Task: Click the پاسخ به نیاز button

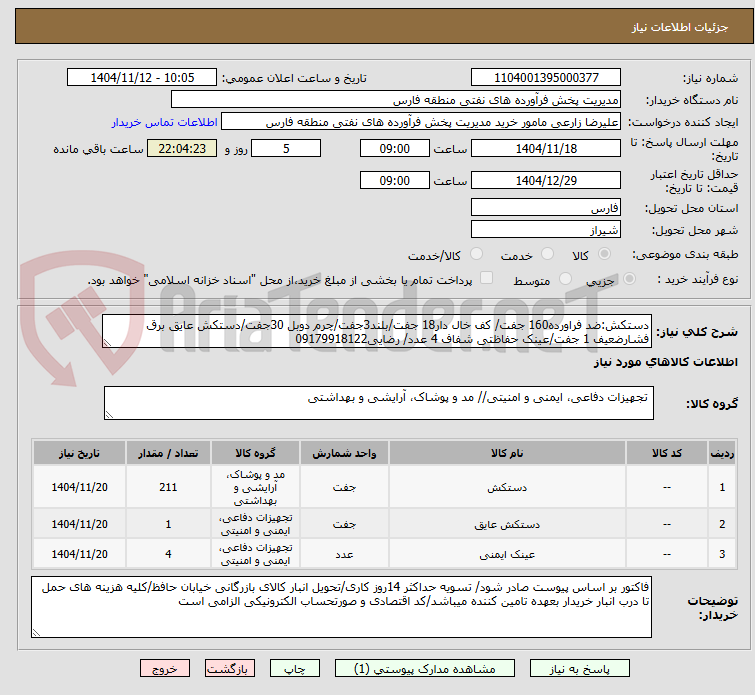Action: click(x=580, y=669)
